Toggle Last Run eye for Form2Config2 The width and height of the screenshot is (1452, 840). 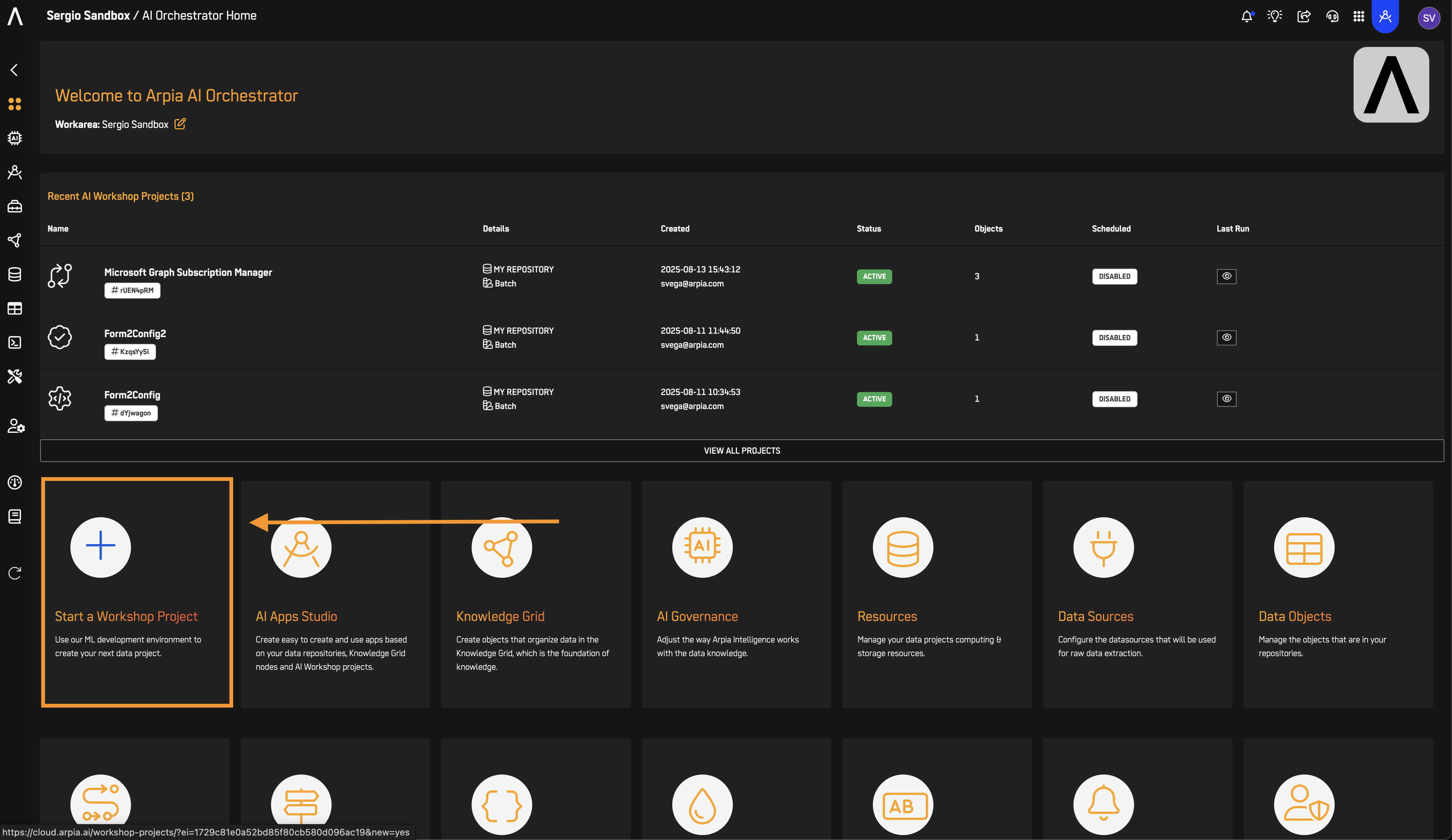[1227, 338]
